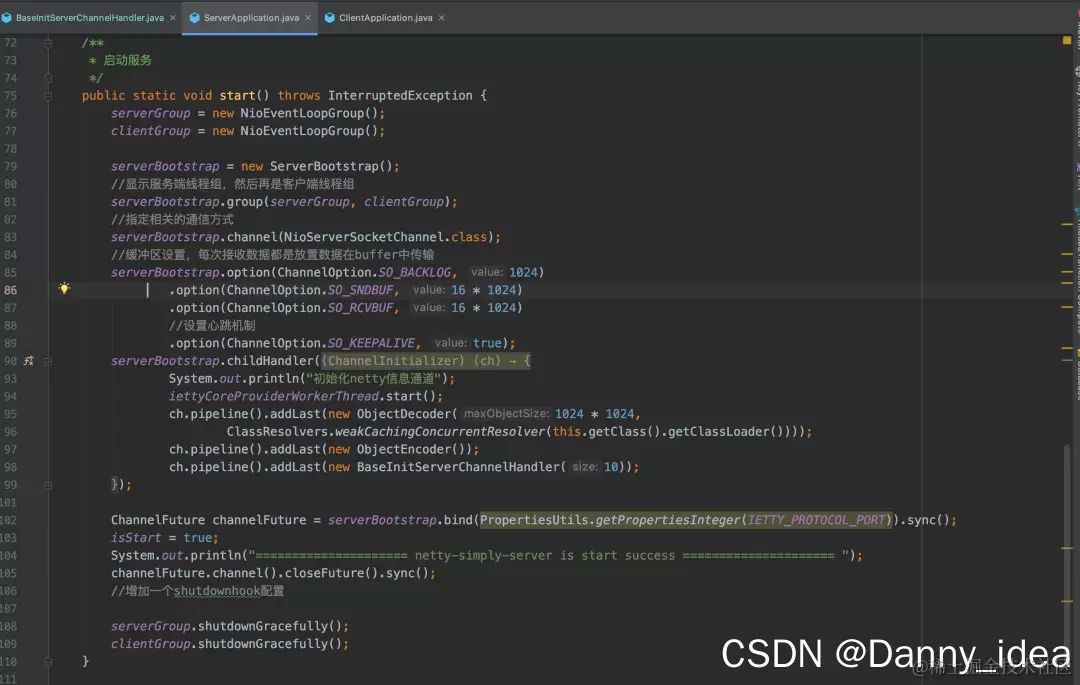Click the start method name

pos(237,96)
